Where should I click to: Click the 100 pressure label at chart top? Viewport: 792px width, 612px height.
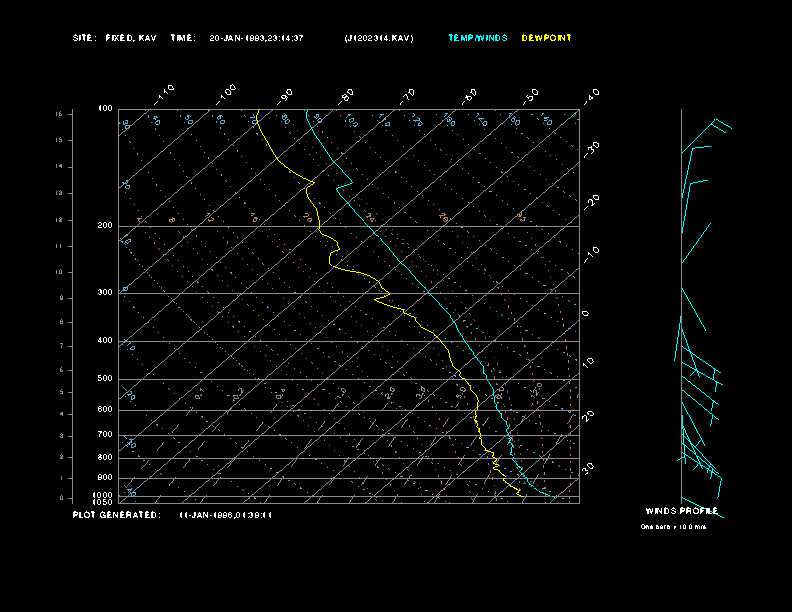click(105, 108)
